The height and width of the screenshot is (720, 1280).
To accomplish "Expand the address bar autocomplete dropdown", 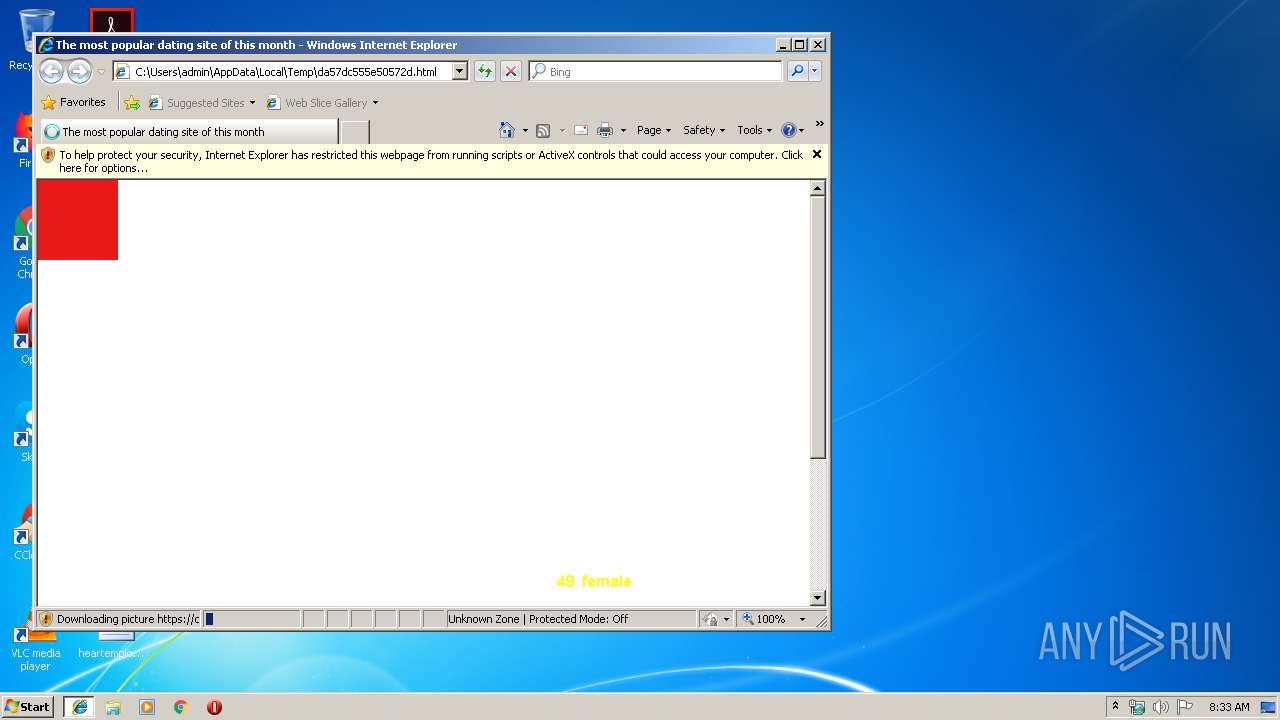I will click(460, 72).
